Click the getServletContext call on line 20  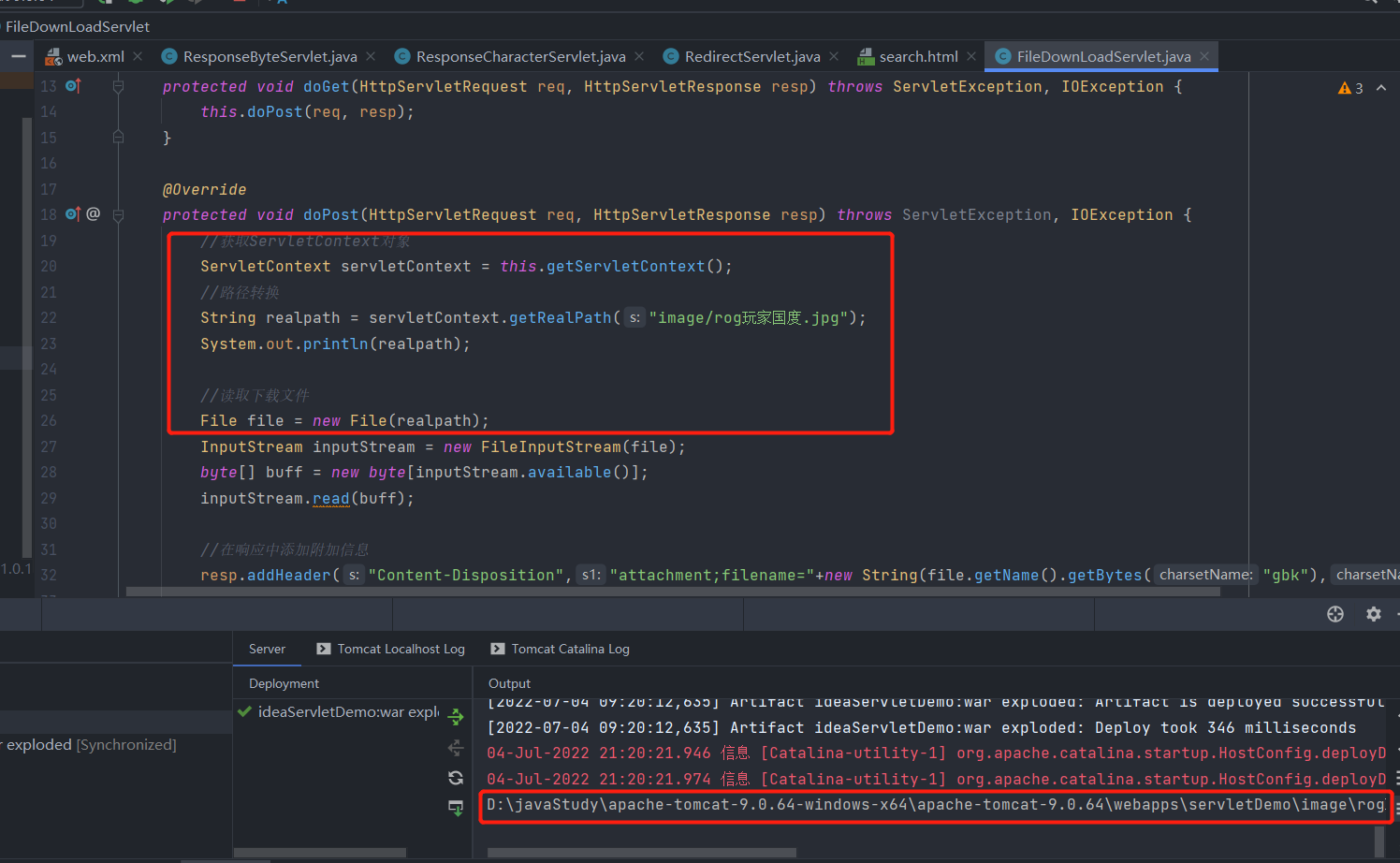(625, 267)
